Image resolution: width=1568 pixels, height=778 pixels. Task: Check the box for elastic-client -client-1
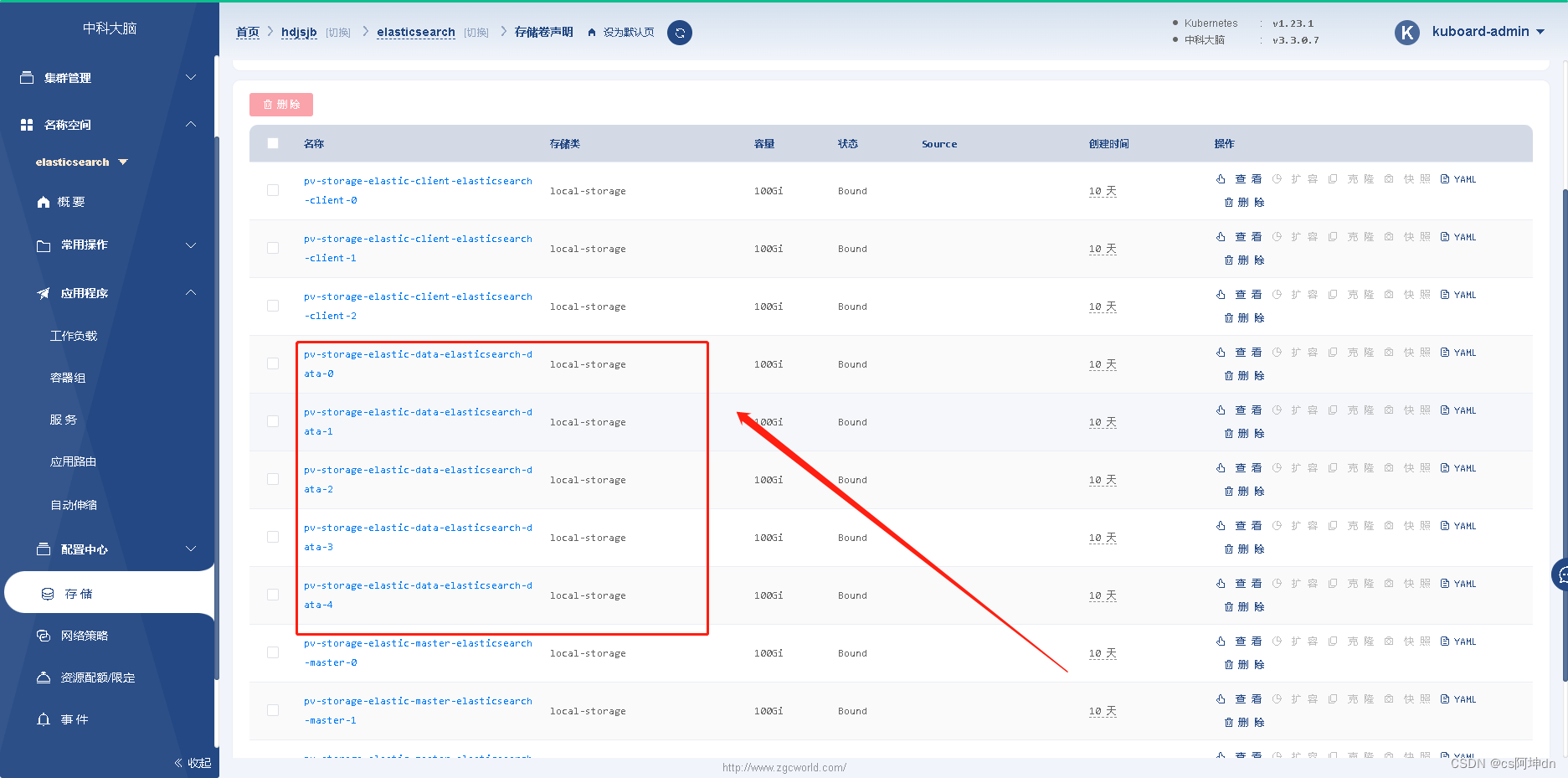273,248
